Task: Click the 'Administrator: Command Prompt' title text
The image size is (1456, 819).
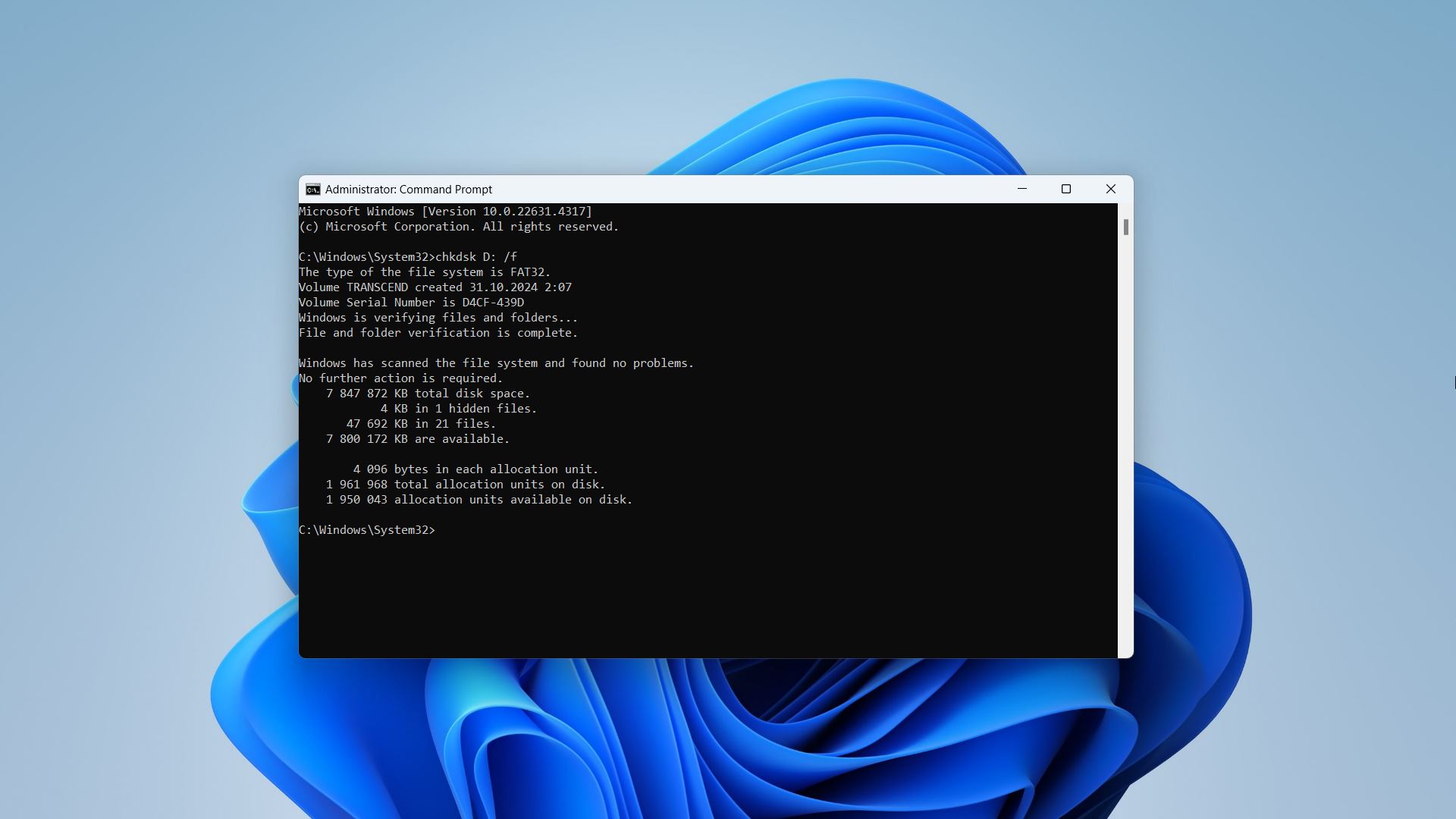Action: [x=409, y=190]
